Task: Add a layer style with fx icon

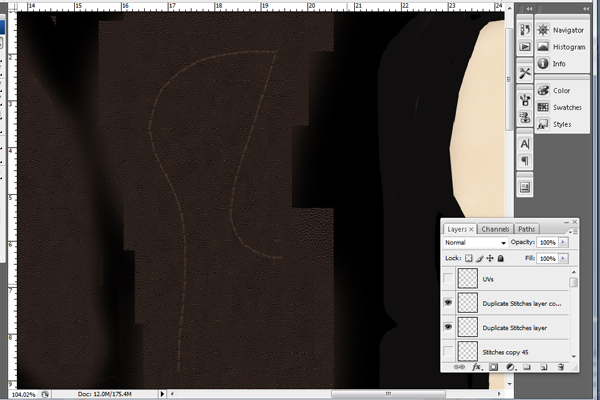Action: [476, 367]
